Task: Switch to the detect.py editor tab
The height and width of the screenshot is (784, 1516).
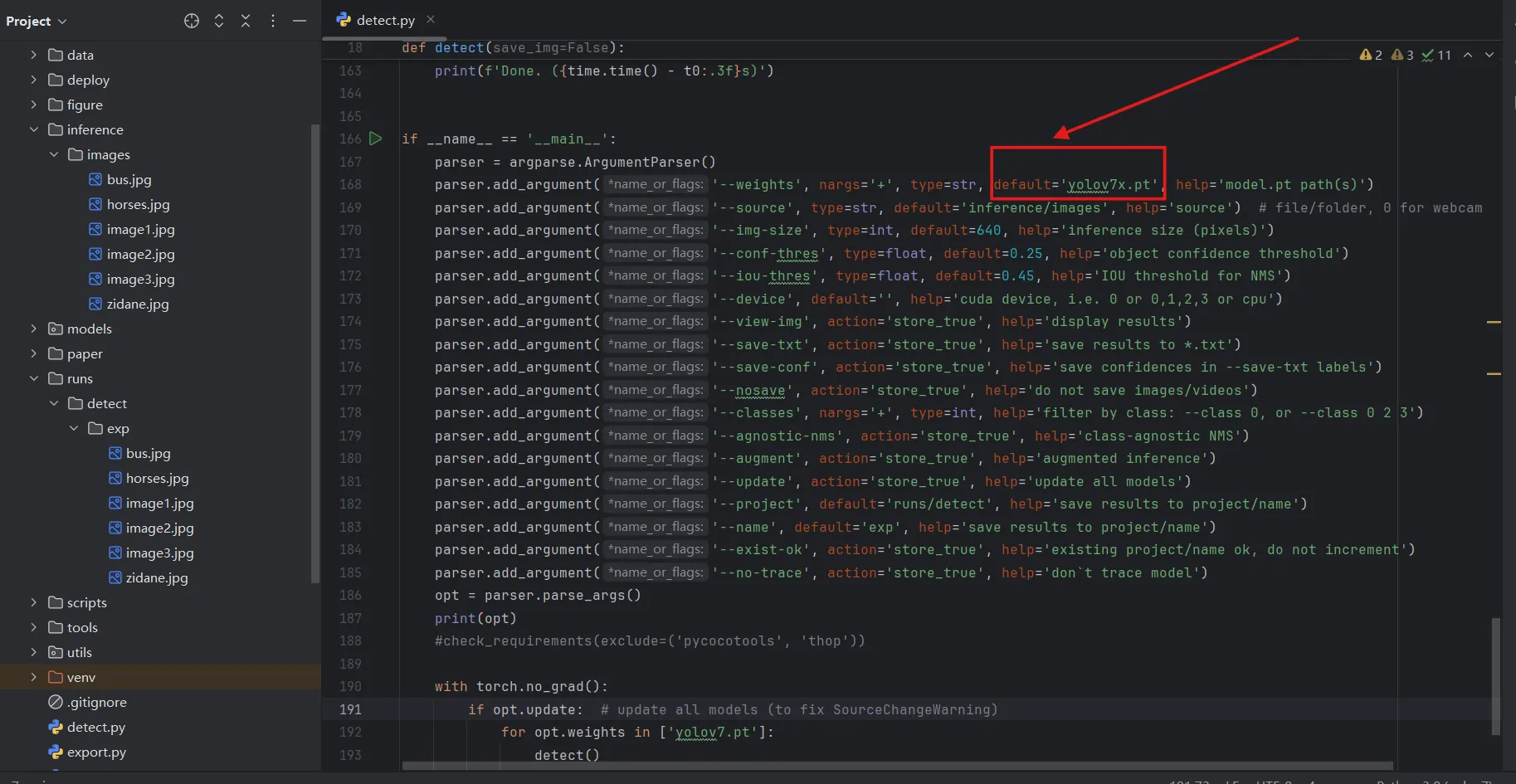Action: click(x=378, y=20)
